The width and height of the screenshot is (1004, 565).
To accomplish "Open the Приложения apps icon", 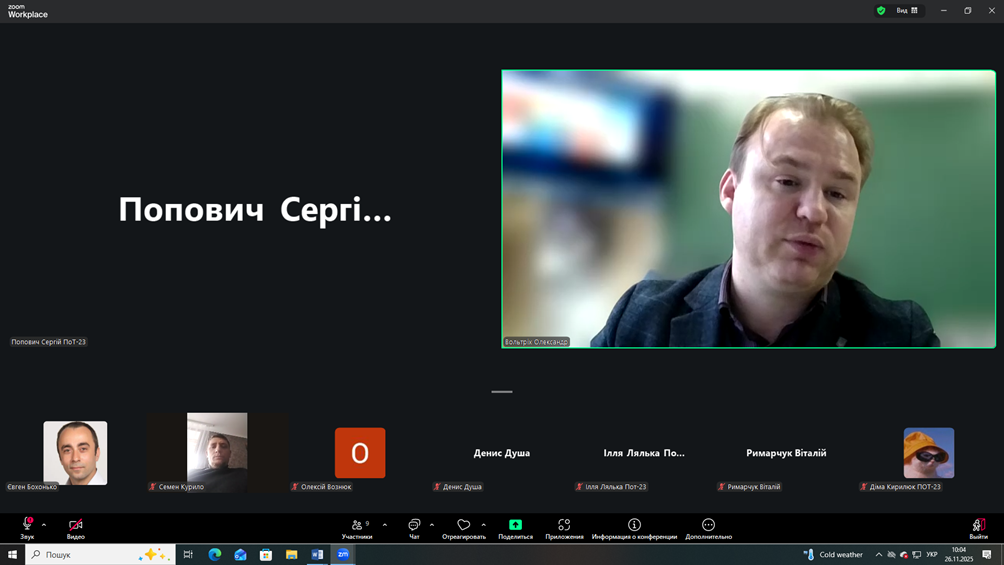I will click(x=564, y=525).
